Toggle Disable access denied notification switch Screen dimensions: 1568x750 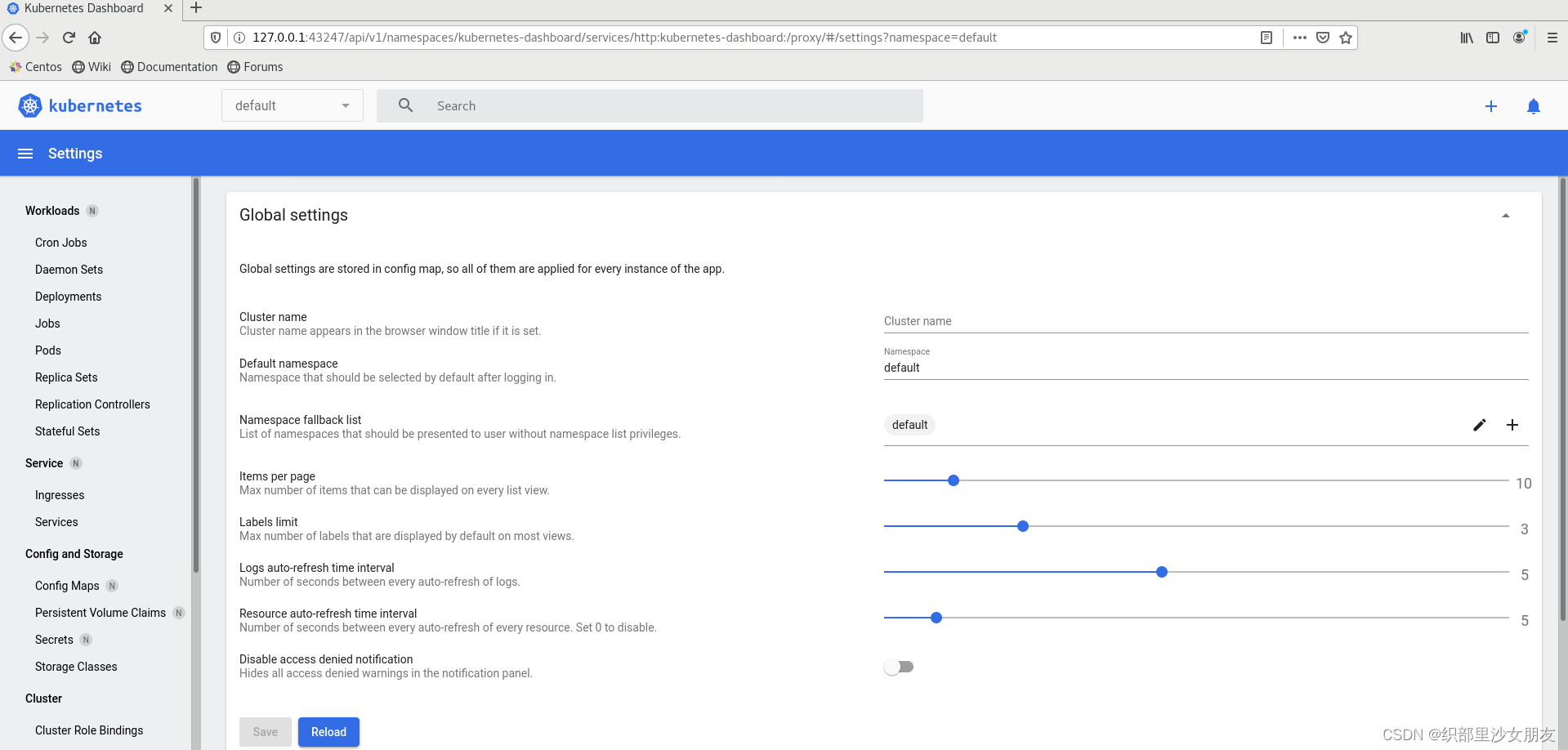point(899,667)
